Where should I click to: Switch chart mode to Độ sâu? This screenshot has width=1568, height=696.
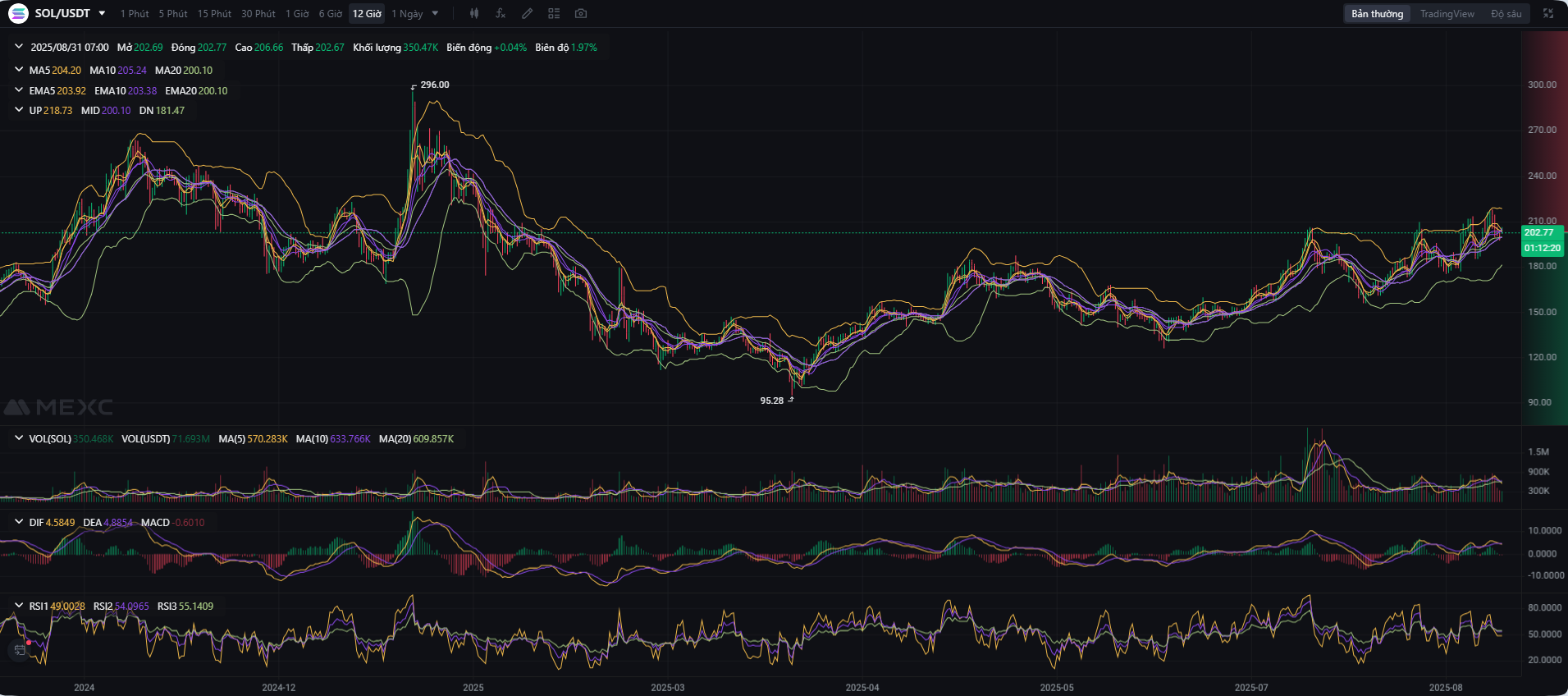[1506, 14]
